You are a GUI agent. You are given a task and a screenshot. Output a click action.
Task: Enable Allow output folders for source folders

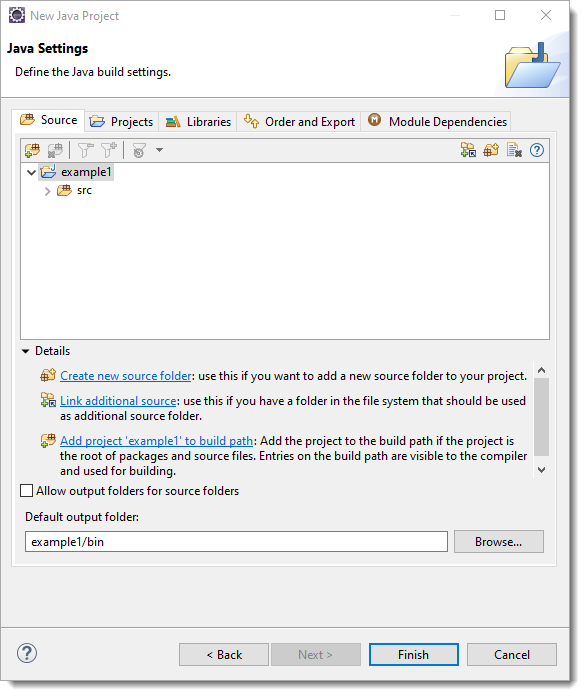(x=27, y=491)
